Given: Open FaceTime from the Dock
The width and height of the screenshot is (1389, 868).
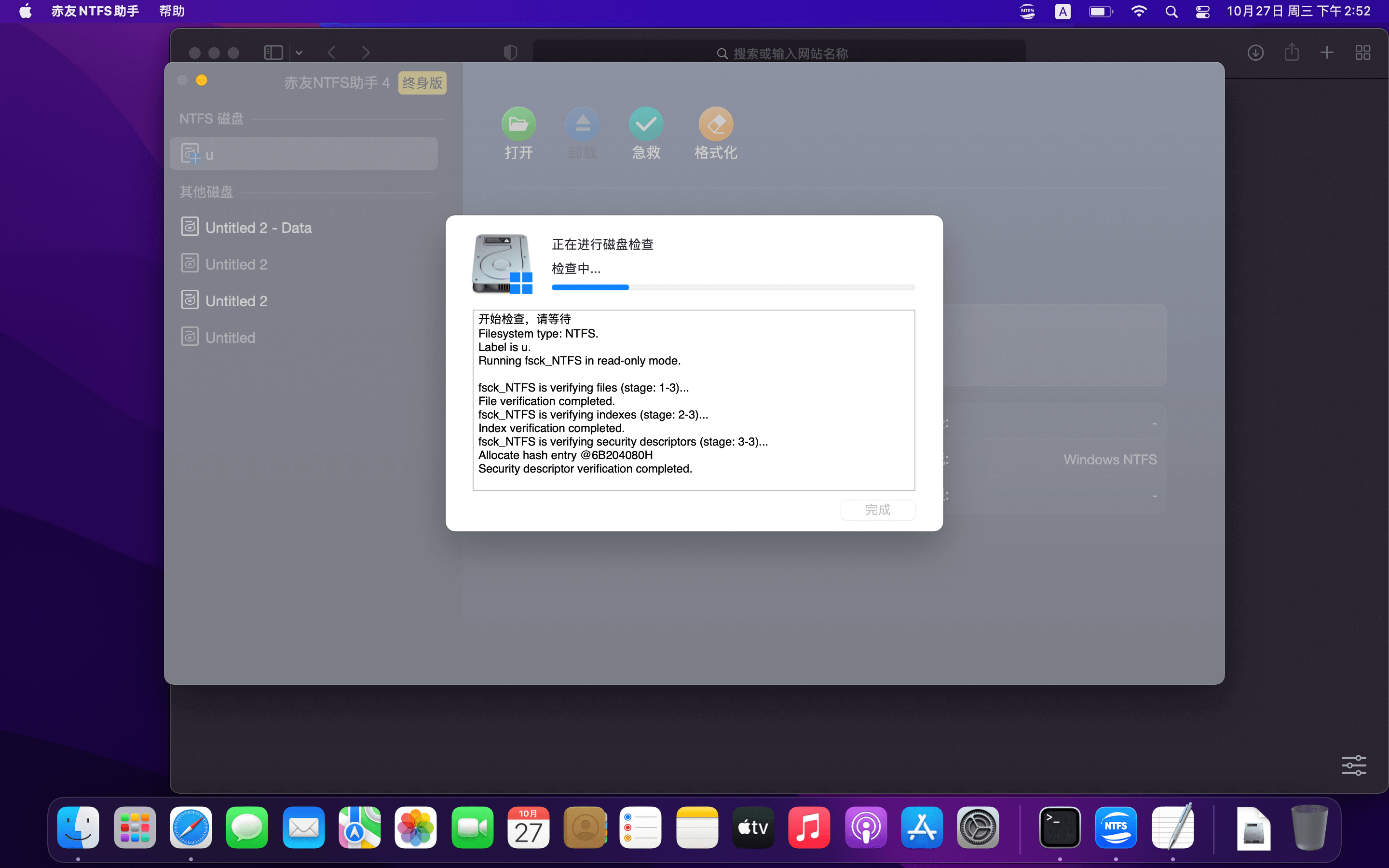Looking at the screenshot, I should pyautogui.click(x=472, y=827).
